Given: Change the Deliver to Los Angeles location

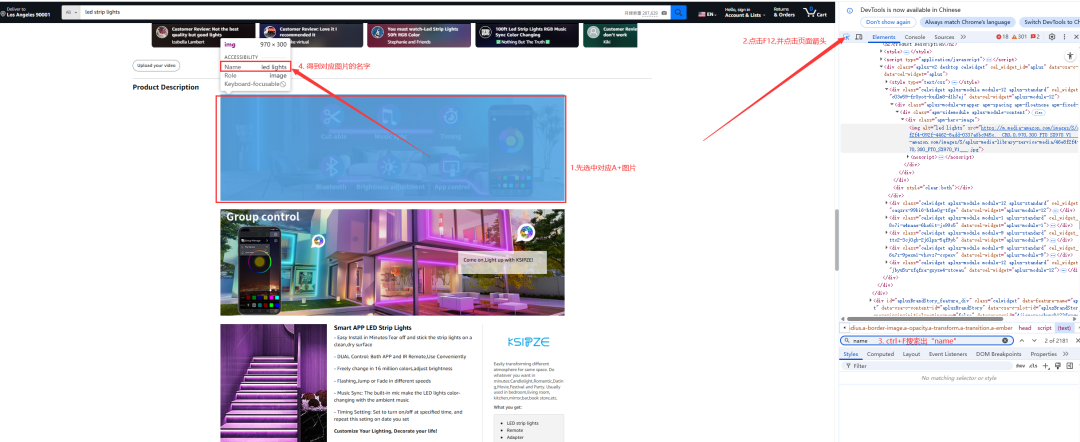Looking at the screenshot, I should [26, 12].
